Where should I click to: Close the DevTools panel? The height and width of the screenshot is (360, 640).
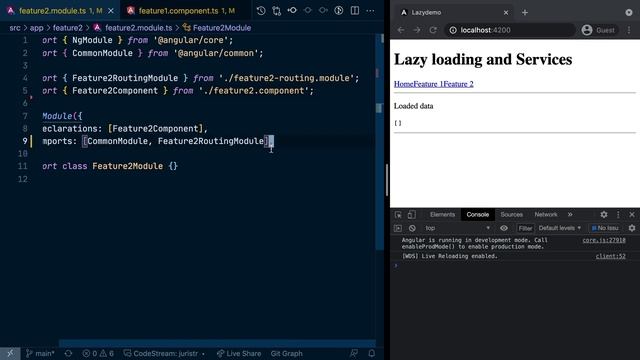pyautogui.click(x=632, y=214)
